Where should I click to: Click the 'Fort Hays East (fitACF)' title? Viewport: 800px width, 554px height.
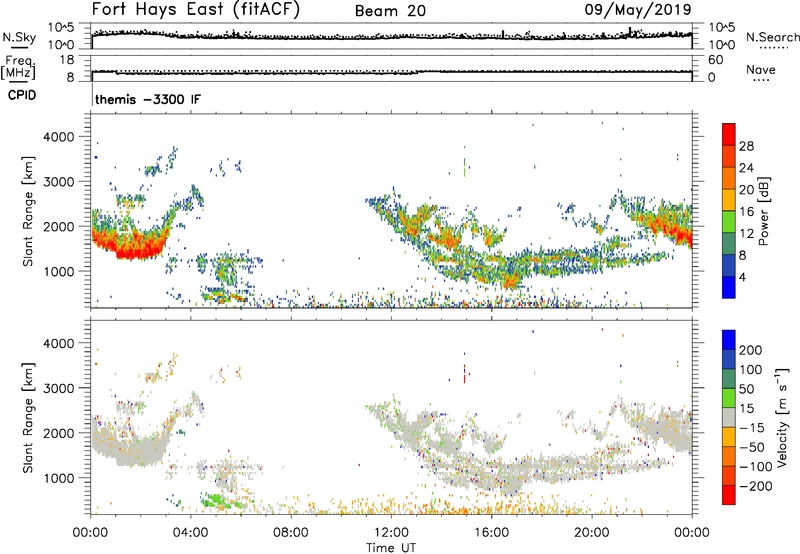(x=195, y=9)
